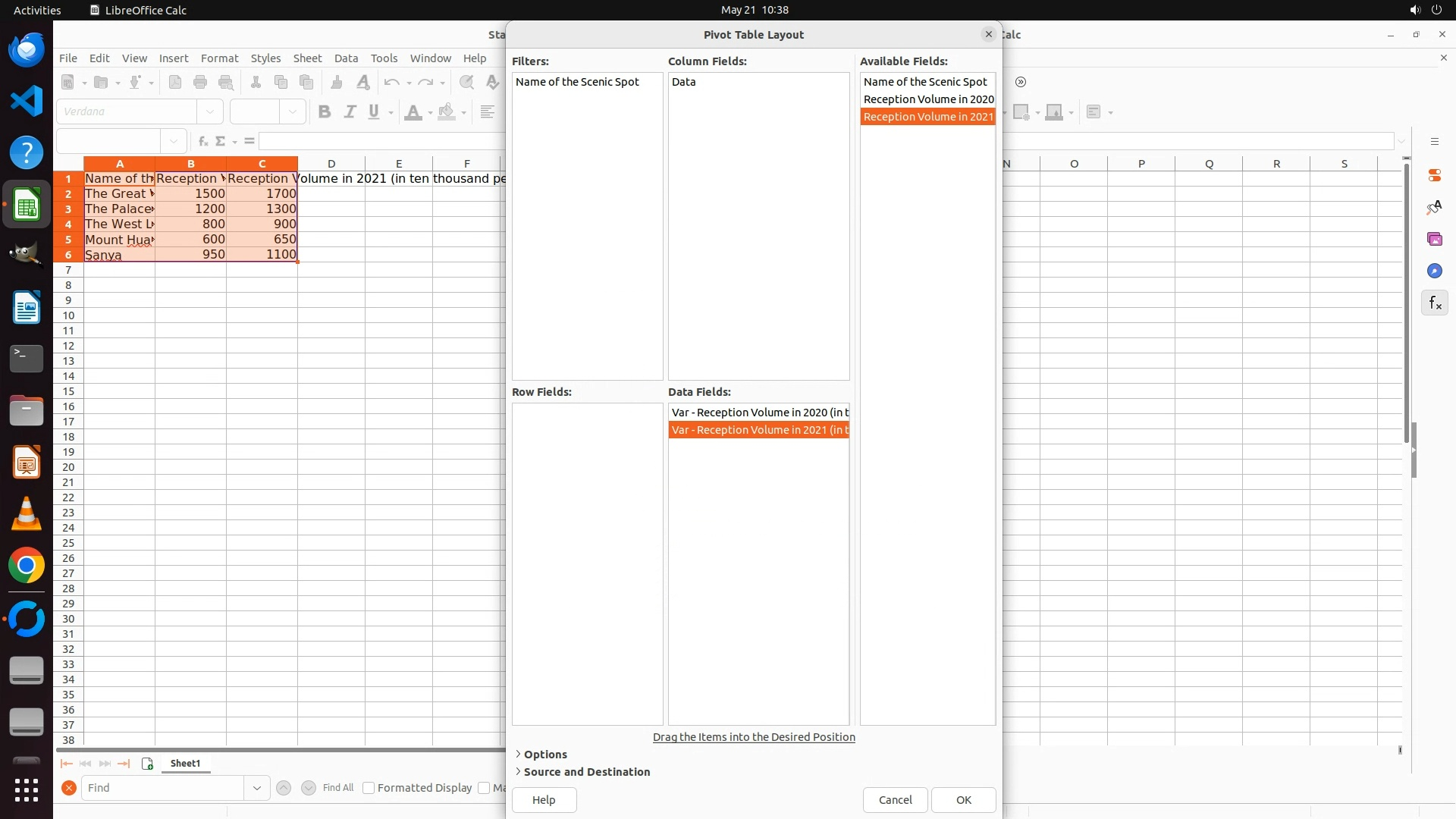Click the Clone Formatting paintbrush icon

click(337, 82)
